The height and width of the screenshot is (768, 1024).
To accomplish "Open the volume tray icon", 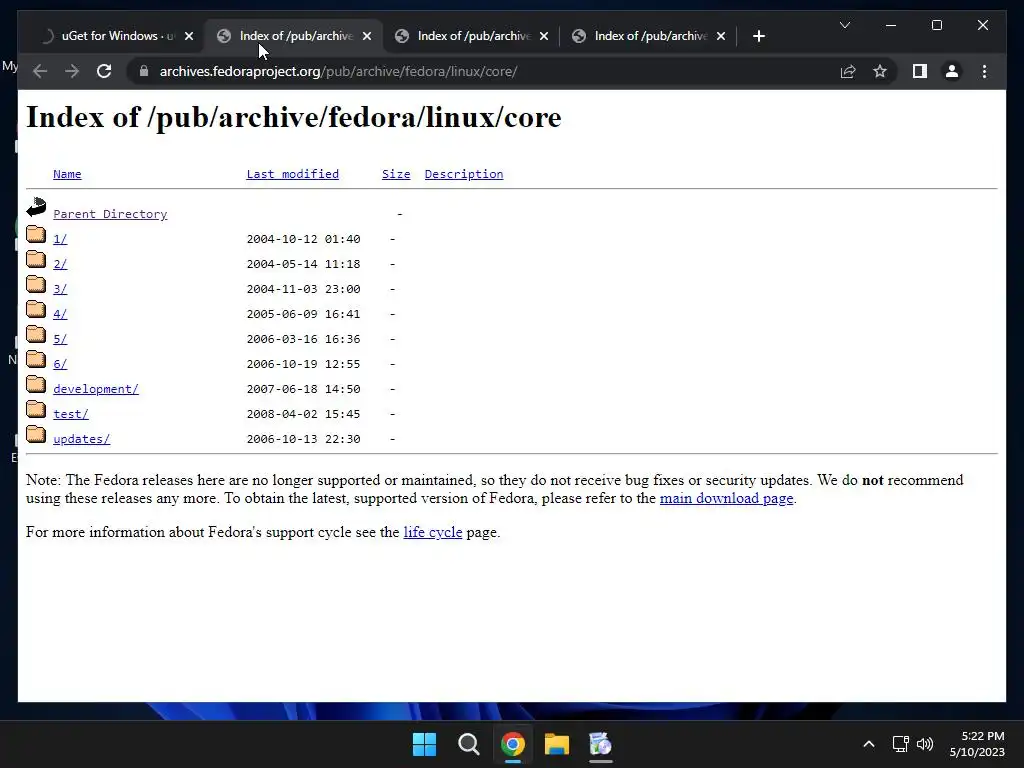I will point(925,744).
